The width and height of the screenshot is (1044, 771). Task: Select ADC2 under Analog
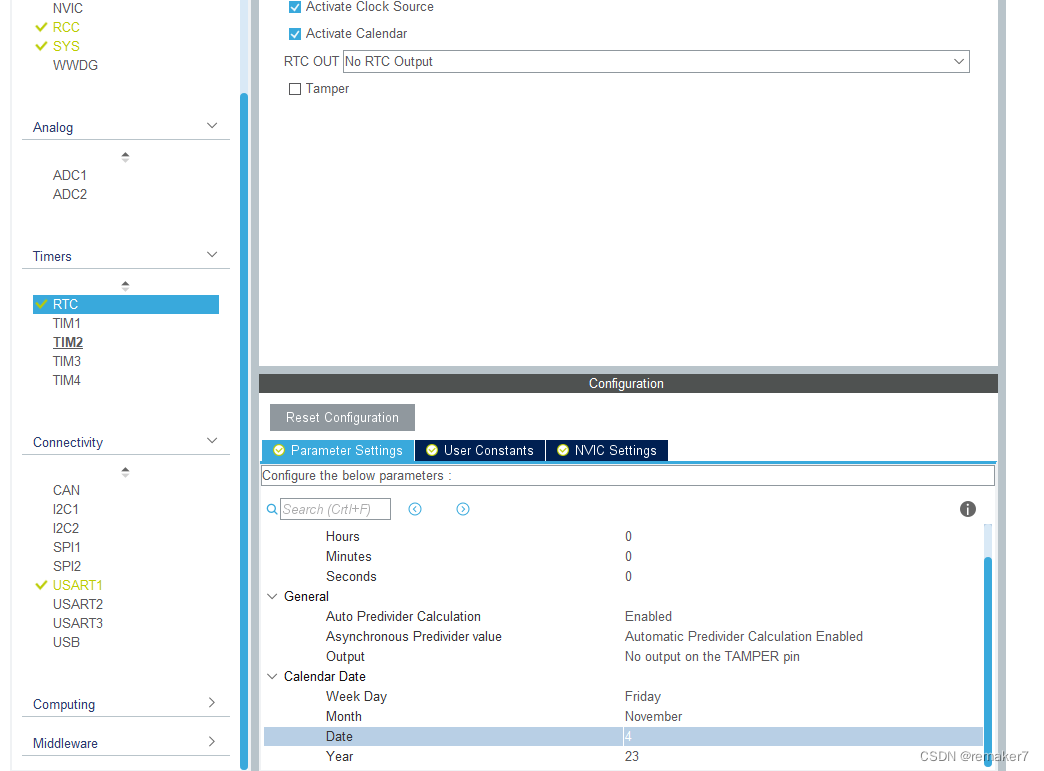[70, 194]
